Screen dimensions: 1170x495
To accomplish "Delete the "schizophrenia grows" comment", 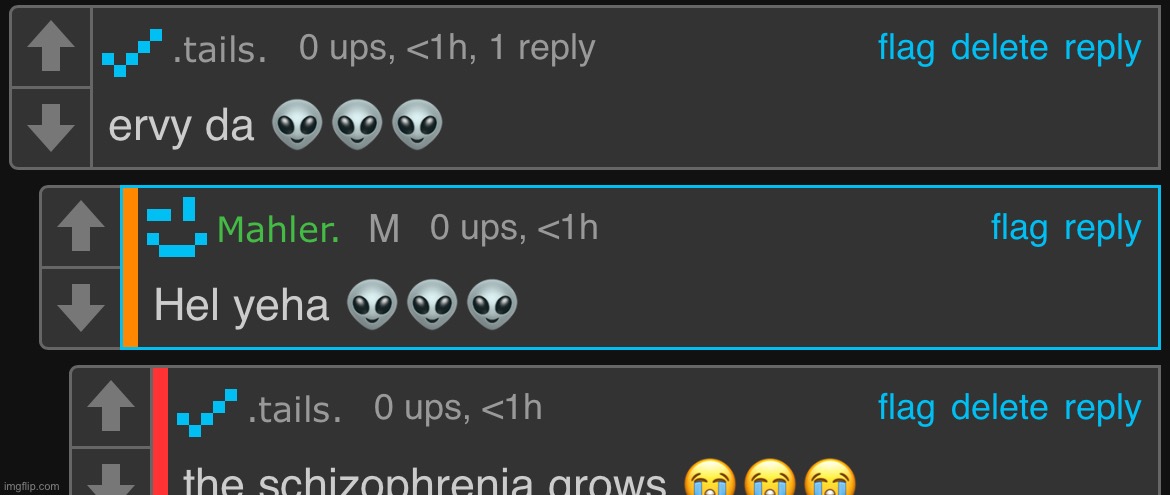I will point(1000,408).
